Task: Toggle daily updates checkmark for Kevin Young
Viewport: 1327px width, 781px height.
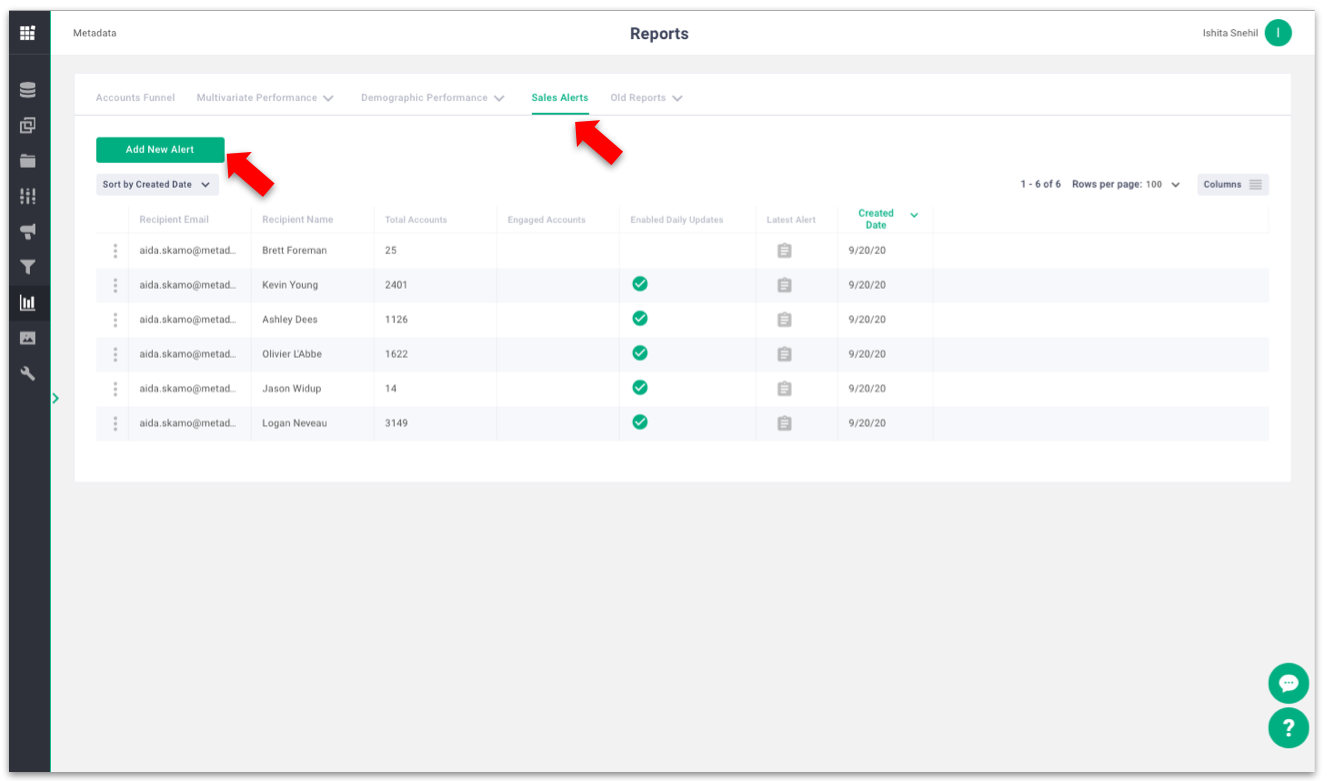Action: [x=640, y=284]
